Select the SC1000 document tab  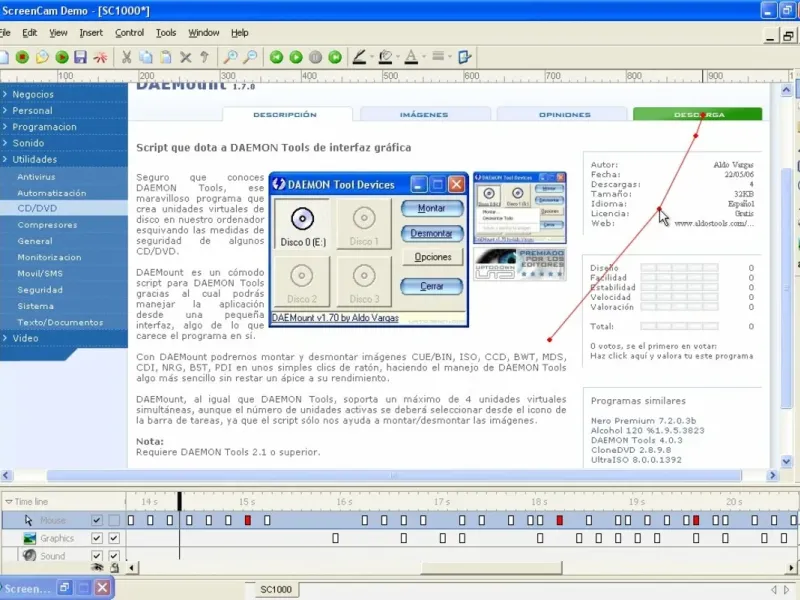coord(276,589)
